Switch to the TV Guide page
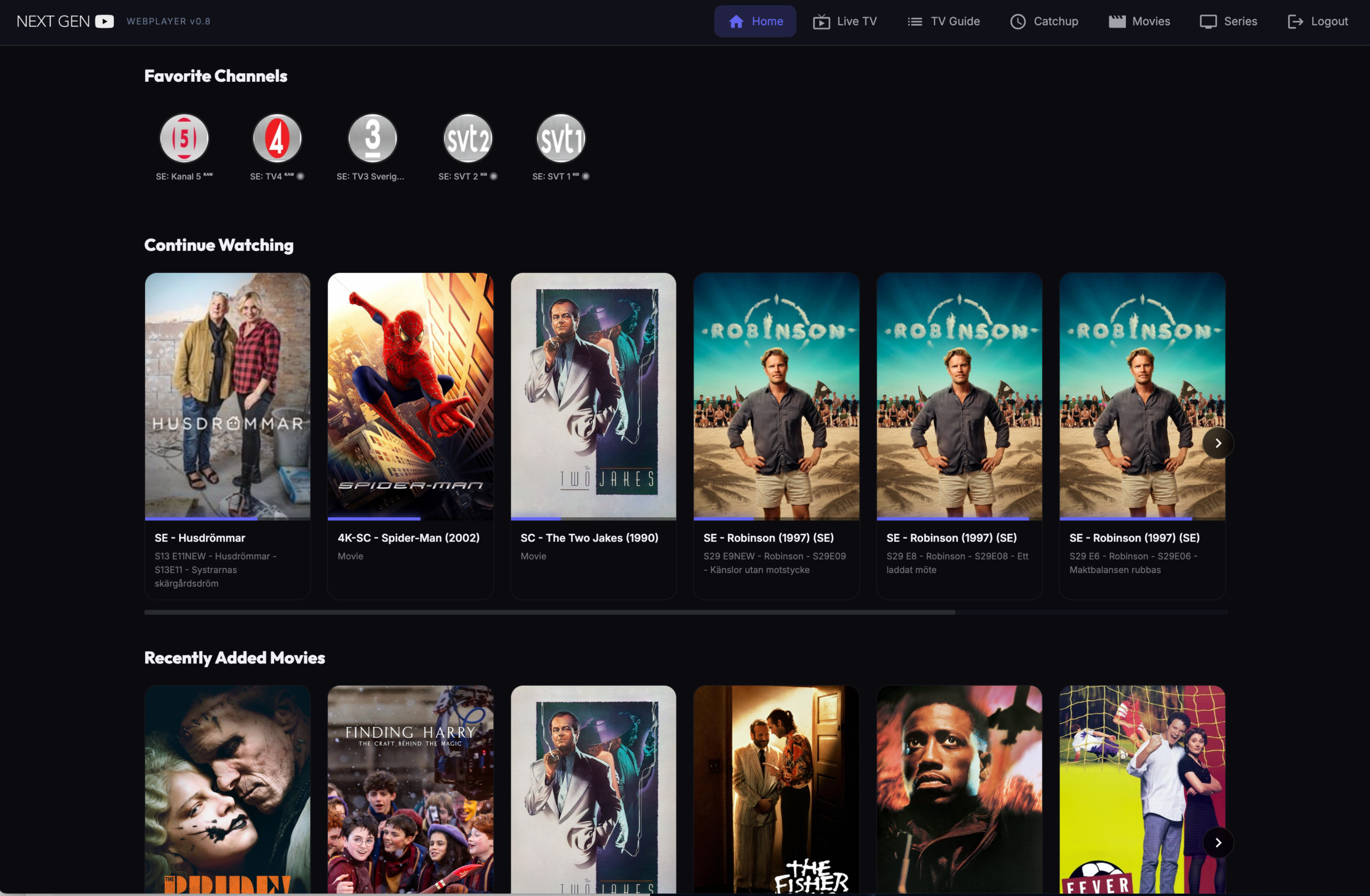This screenshot has width=1370, height=896. pos(943,21)
